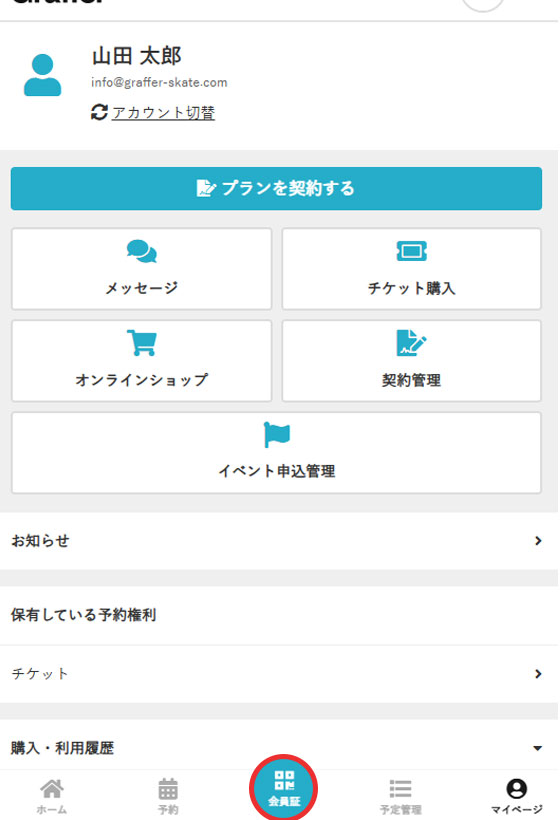Select the 契約管理 contract pen icon
The height and width of the screenshot is (820, 560).
412,343
